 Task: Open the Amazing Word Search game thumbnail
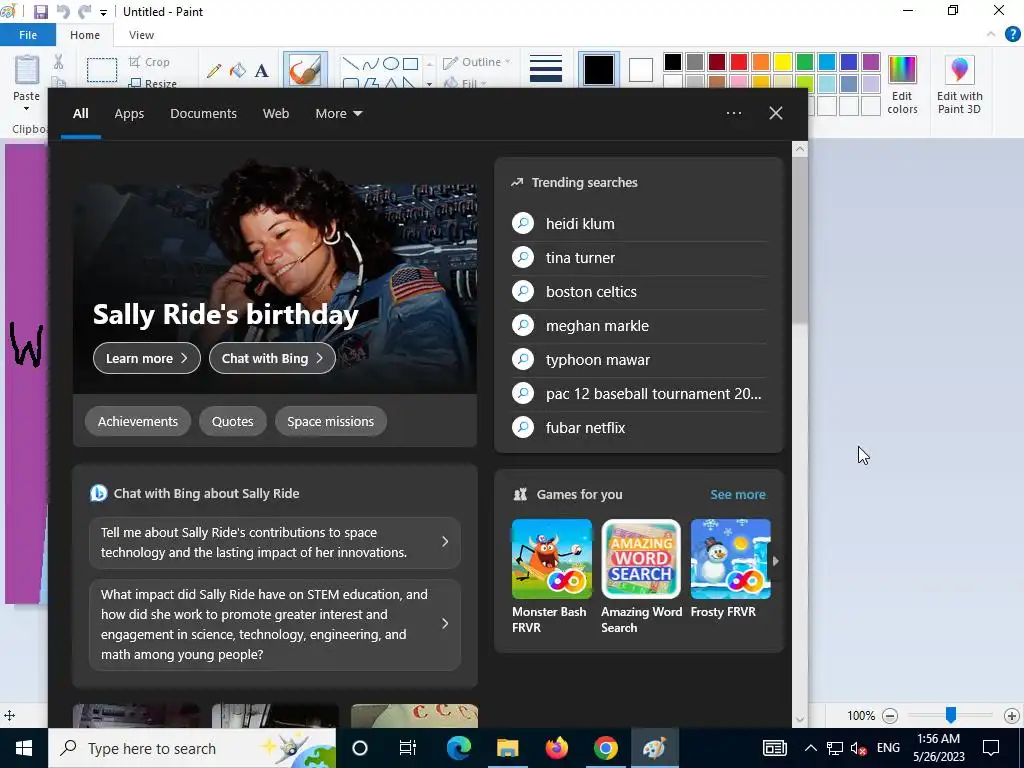coord(641,559)
